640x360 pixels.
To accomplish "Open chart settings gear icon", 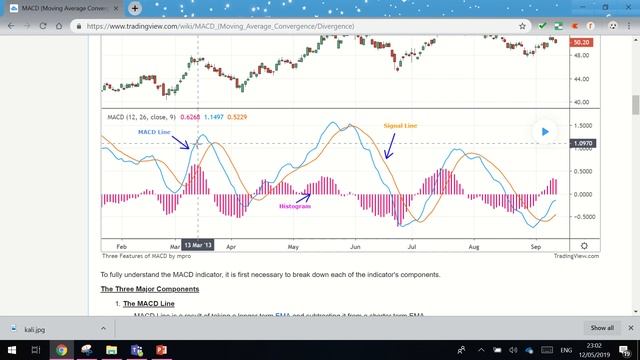I will coord(584,246).
